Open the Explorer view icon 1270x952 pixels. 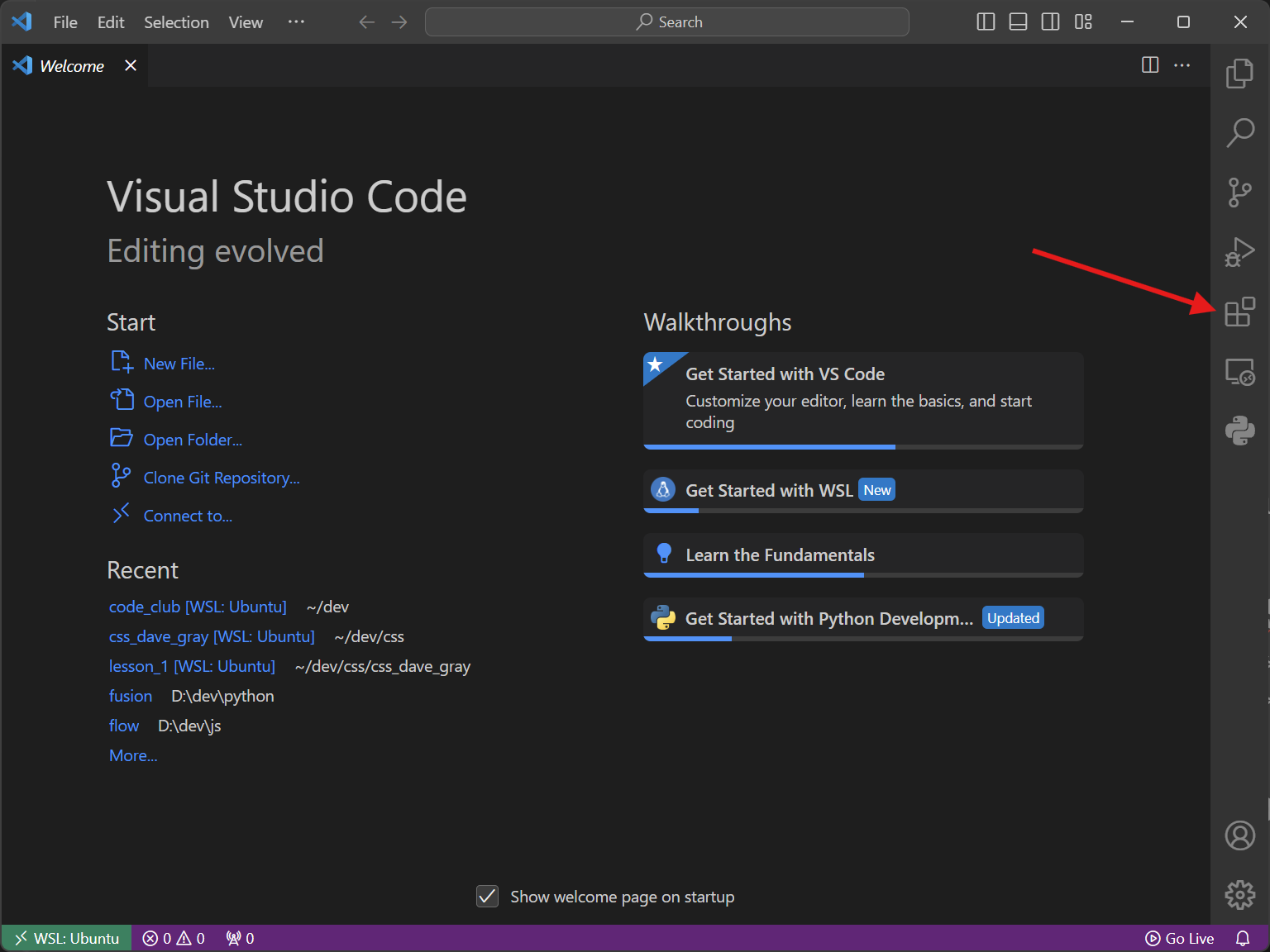pos(1239,74)
